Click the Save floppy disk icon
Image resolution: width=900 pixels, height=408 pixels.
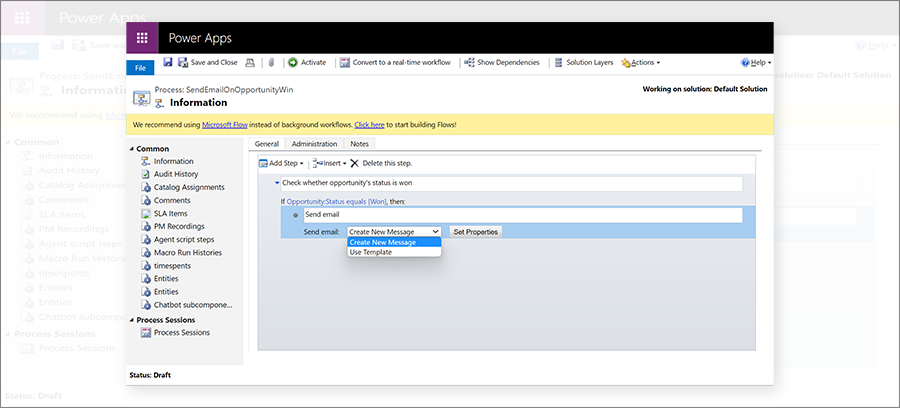point(168,62)
